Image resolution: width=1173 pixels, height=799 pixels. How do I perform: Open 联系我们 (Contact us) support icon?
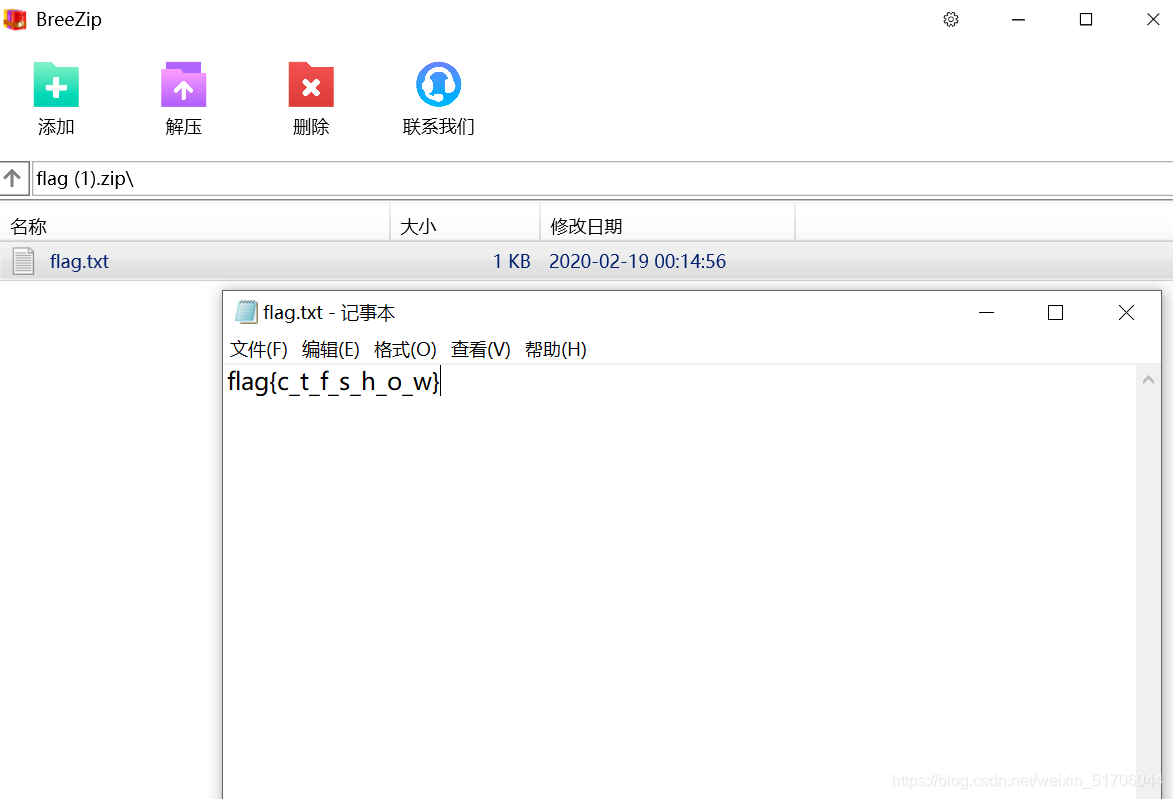438,85
